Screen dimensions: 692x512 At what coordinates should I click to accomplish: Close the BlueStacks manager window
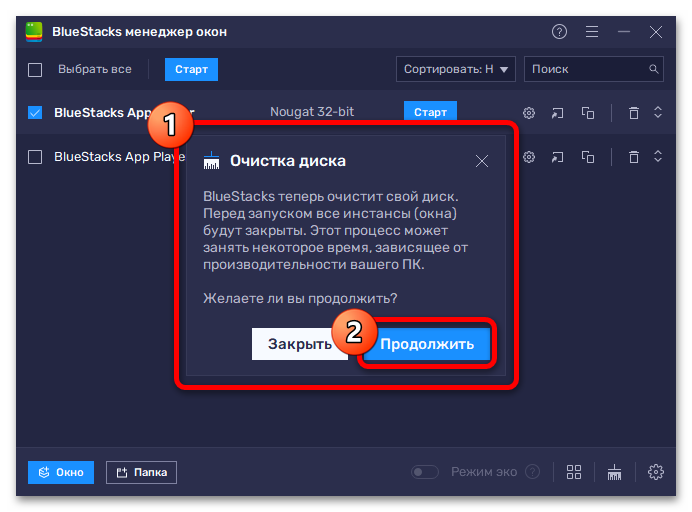[x=656, y=32]
